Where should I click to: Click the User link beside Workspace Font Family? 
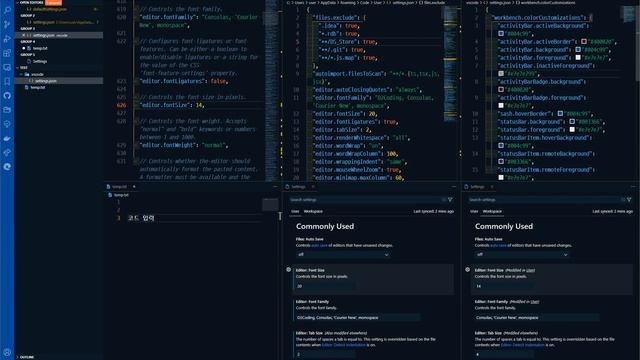pos(535,302)
